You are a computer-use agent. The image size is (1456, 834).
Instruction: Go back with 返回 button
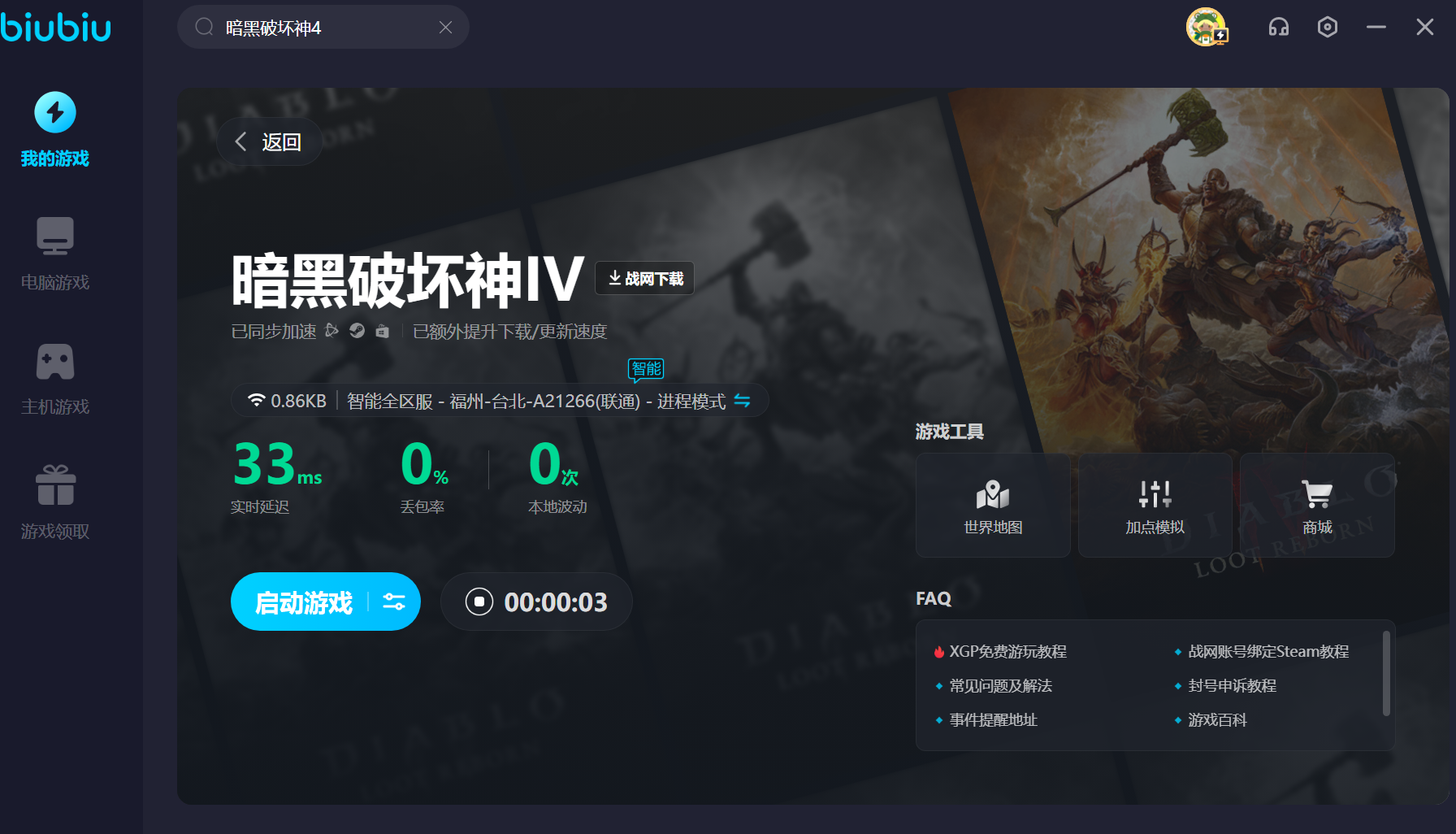tap(269, 142)
